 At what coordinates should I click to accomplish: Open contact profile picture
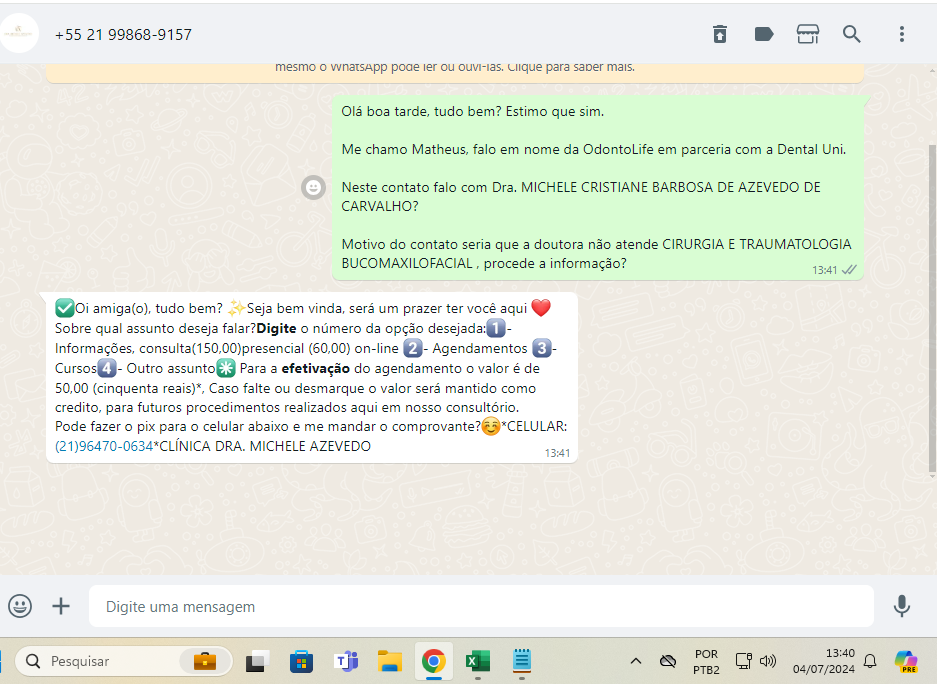point(19,33)
